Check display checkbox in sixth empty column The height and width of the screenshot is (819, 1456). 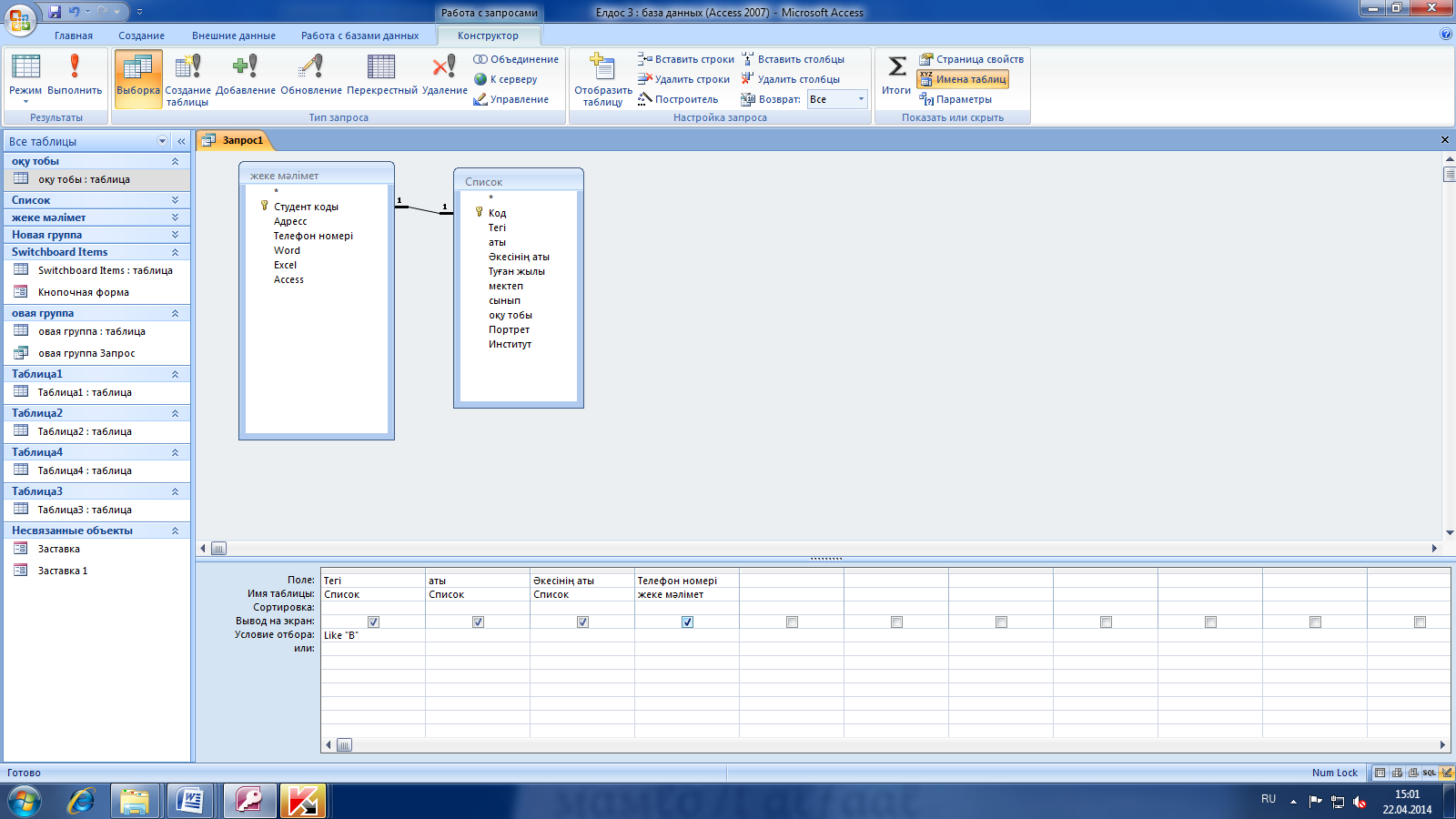pos(896,622)
